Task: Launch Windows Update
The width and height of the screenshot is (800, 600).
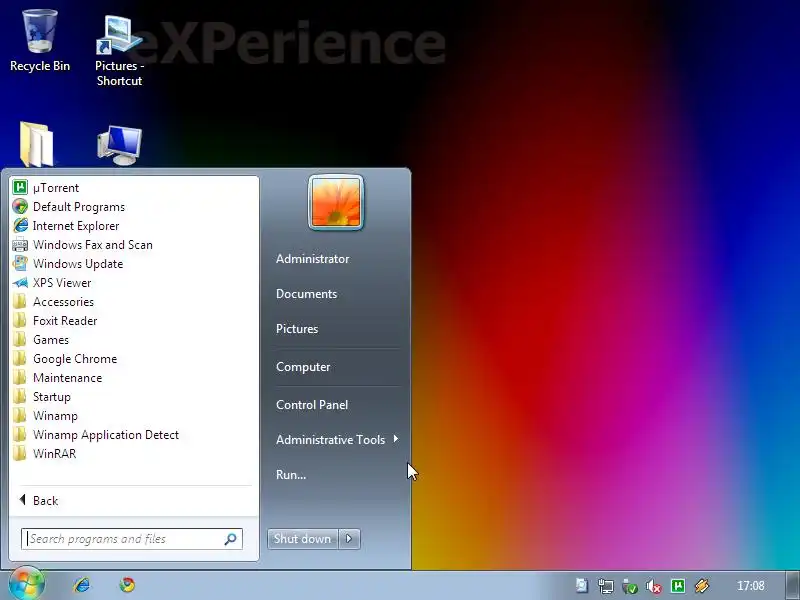Action: [x=133, y=264]
